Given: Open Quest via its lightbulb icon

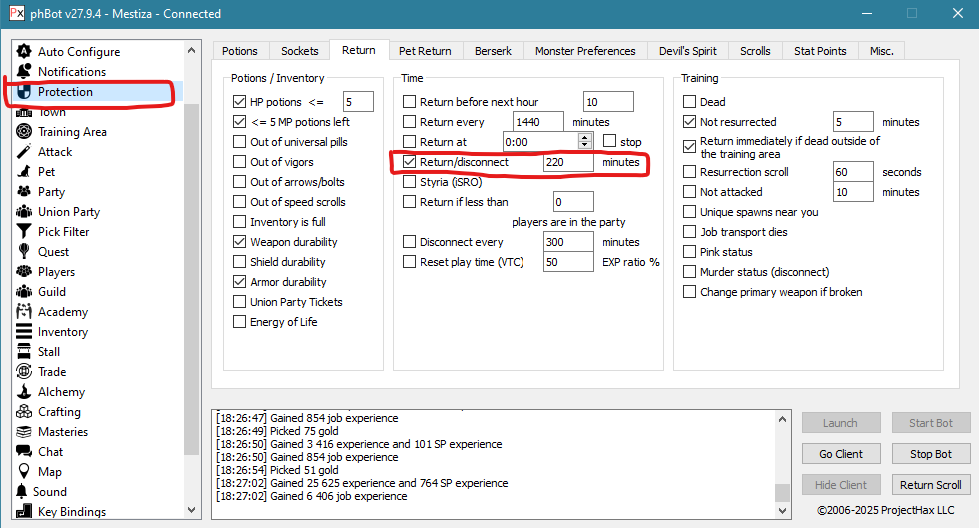Looking at the screenshot, I should [23, 252].
